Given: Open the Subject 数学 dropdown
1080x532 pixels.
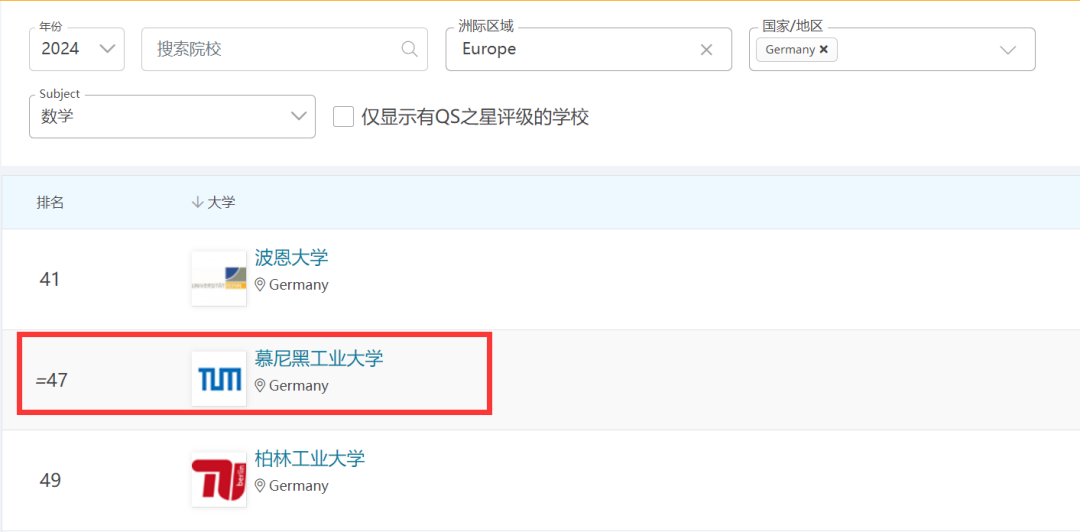Looking at the screenshot, I should coord(172,116).
